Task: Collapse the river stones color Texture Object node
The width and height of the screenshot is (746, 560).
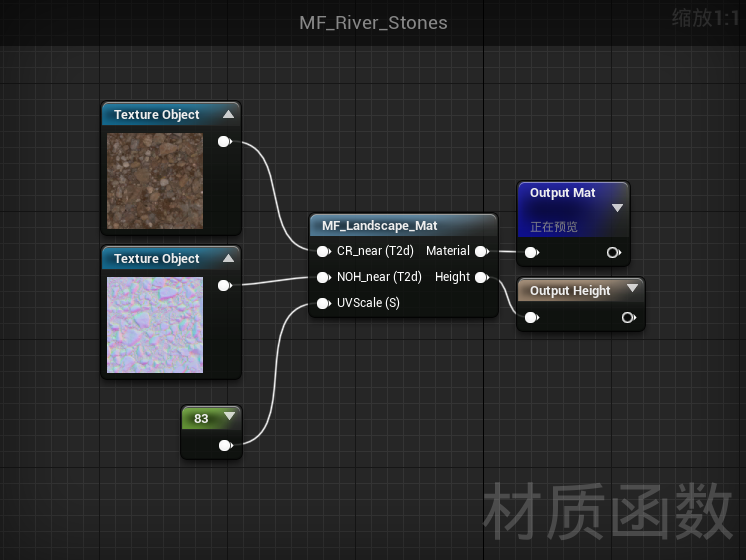Action: 228,114
